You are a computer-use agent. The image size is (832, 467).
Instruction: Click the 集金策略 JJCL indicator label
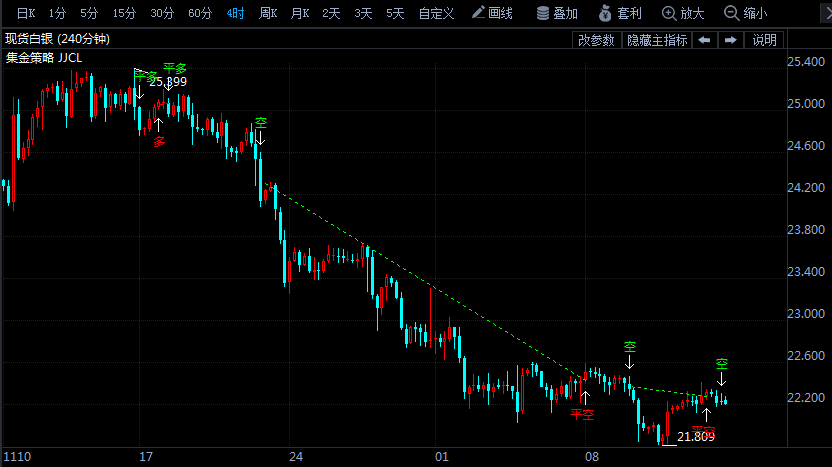coord(44,57)
